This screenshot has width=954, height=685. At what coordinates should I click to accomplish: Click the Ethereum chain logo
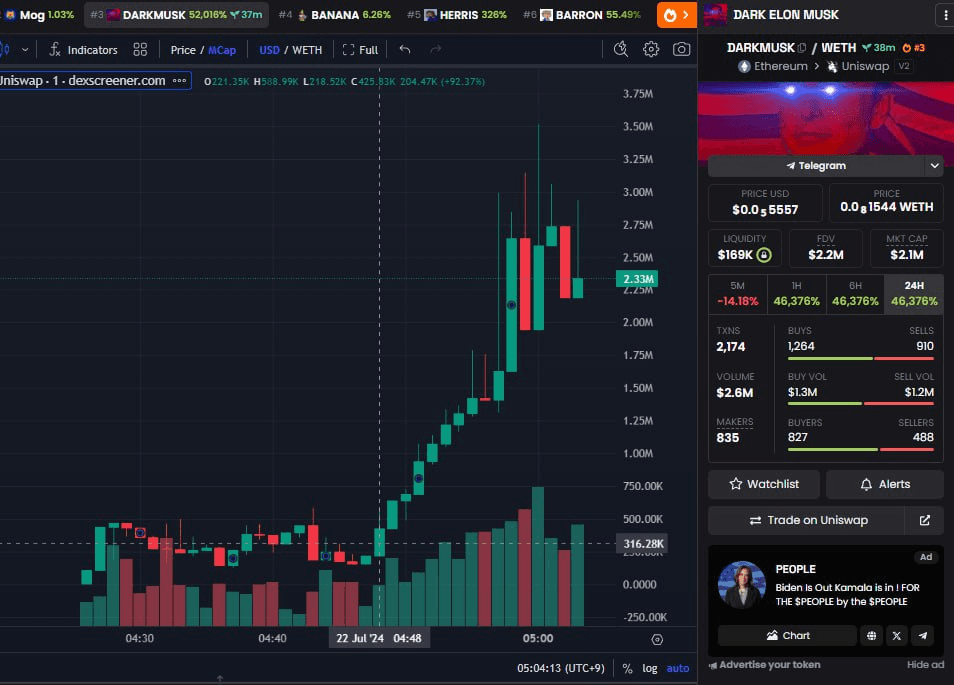744,66
